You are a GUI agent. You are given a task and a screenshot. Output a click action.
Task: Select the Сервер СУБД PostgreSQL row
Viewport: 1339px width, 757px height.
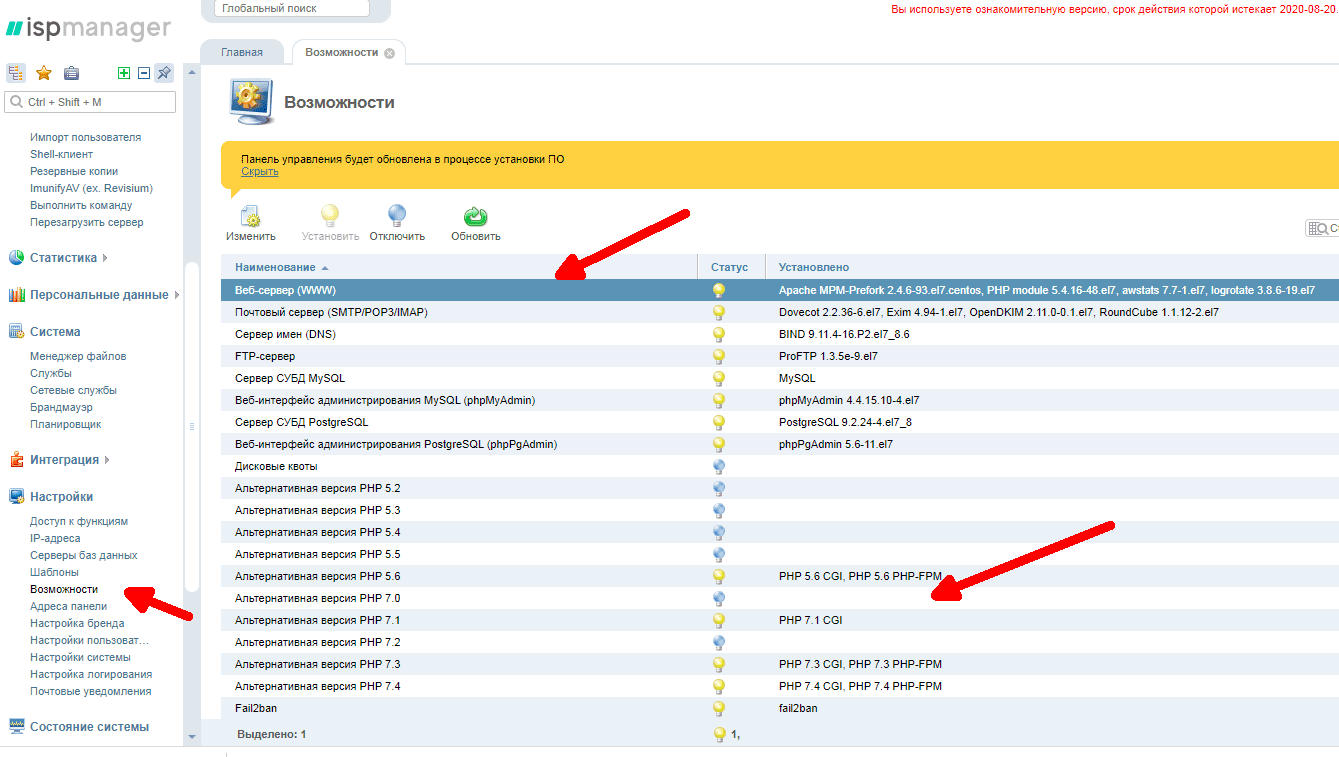tap(780, 422)
